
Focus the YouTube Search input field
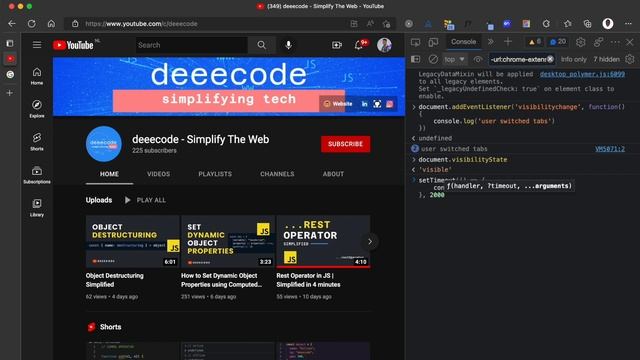click(x=191, y=45)
